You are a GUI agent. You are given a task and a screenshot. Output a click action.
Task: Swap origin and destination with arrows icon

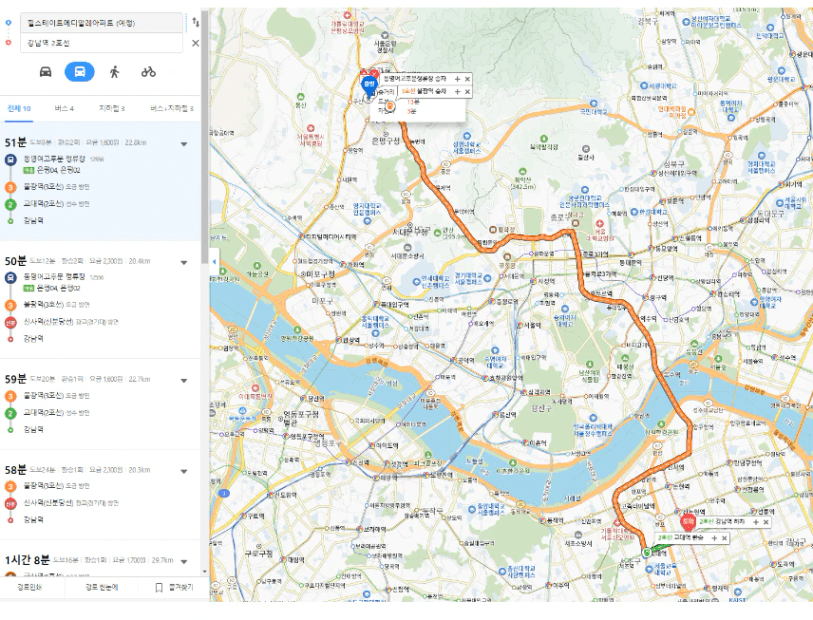tap(195, 22)
